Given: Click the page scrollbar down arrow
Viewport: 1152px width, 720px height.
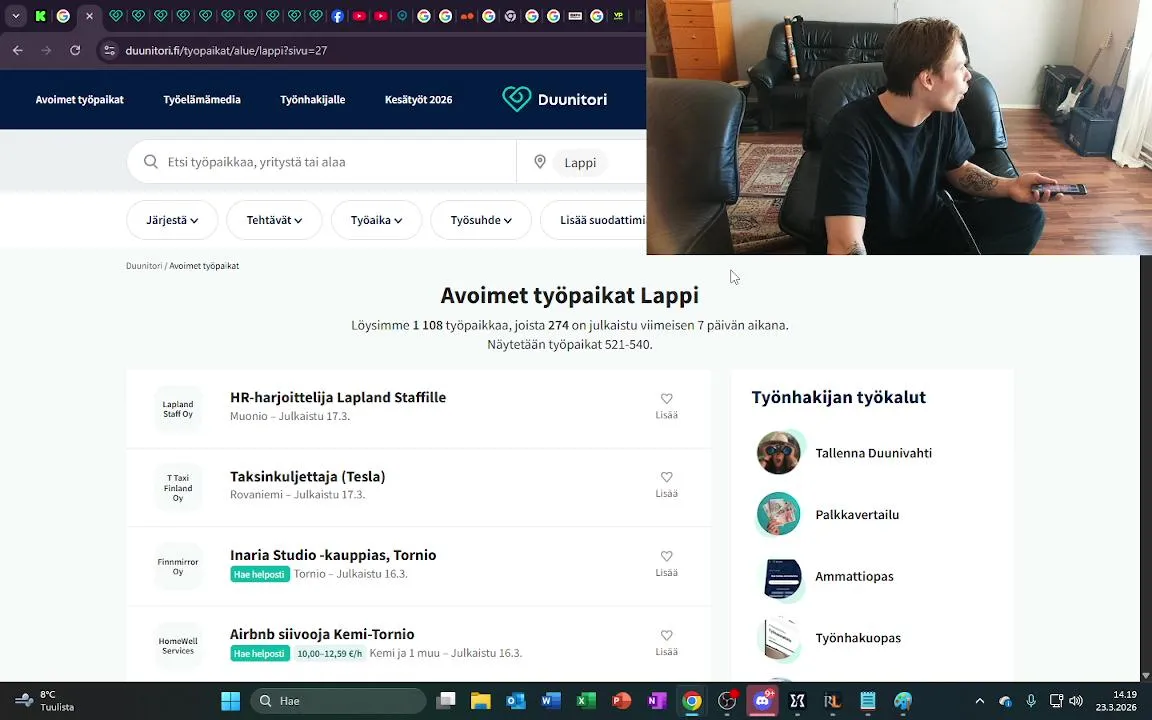Looking at the screenshot, I should pyautogui.click(x=1145, y=675).
